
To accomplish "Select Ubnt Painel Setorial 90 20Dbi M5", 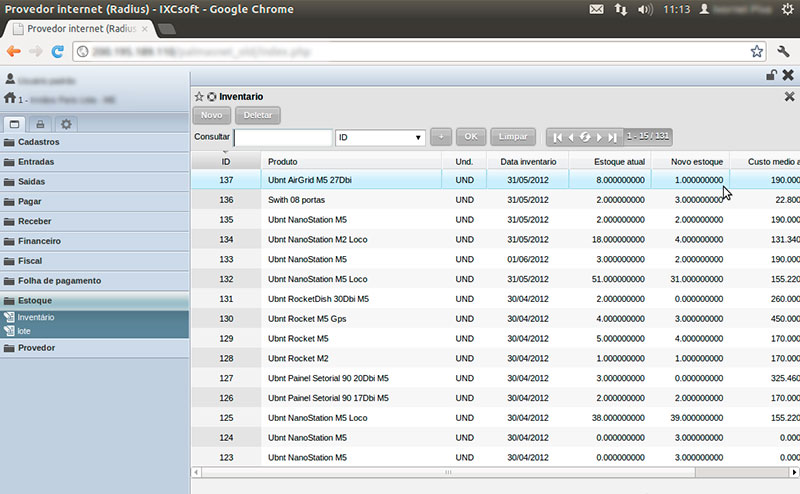I will pos(496,378).
